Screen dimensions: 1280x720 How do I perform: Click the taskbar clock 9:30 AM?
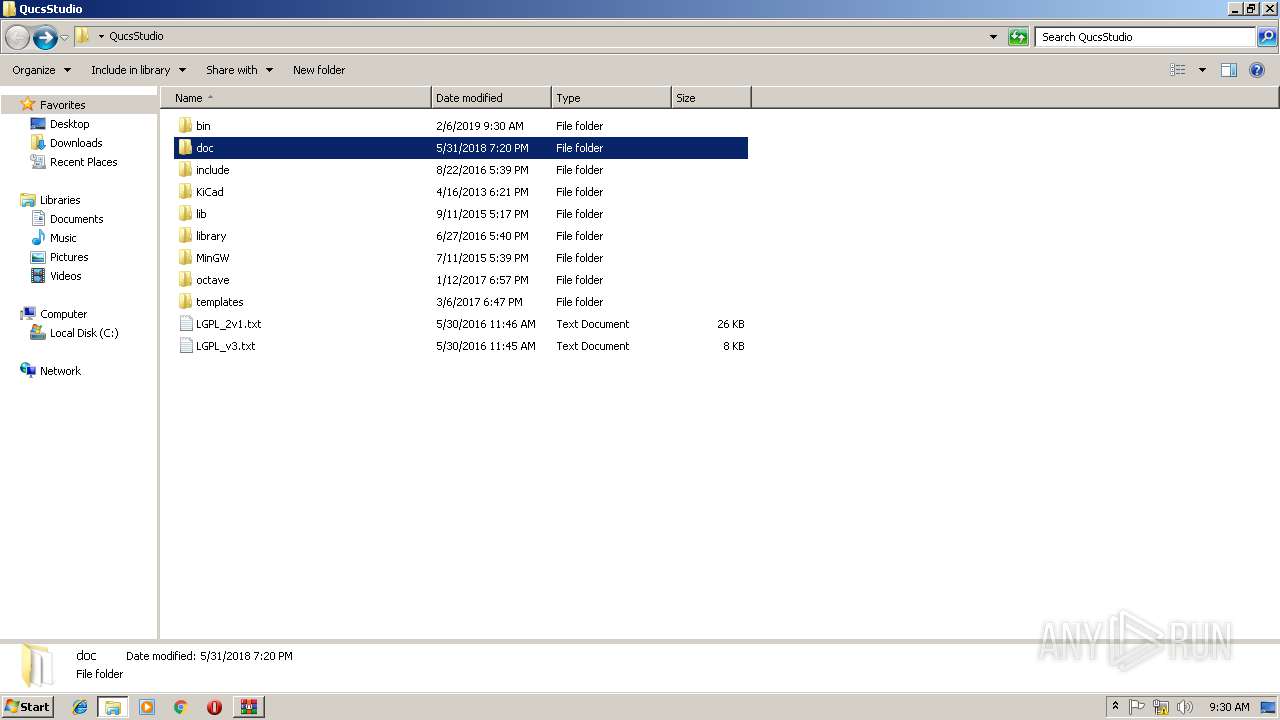pos(1229,707)
